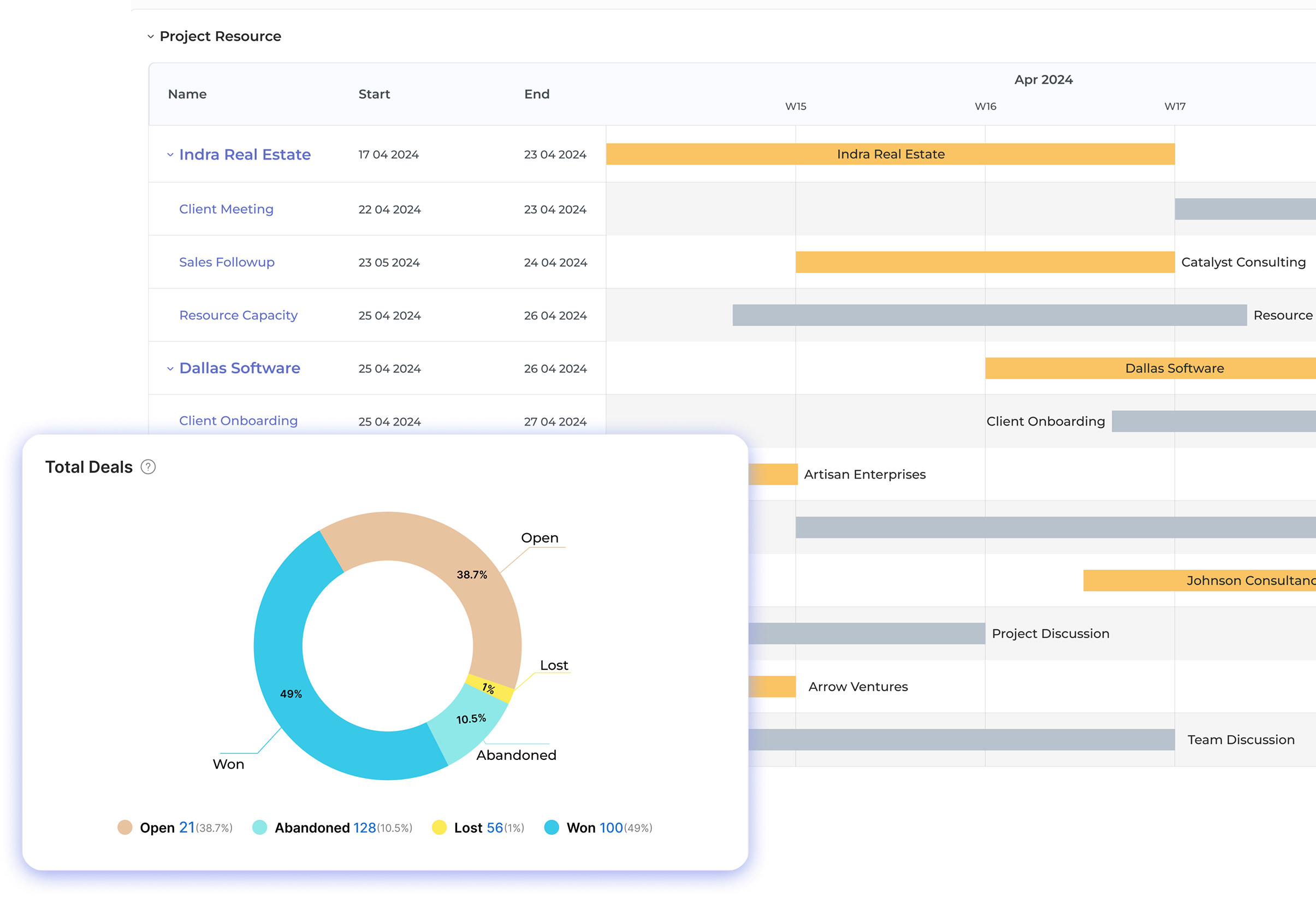Open the Client Meeting task link
This screenshot has width=1316, height=897.
(x=226, y=209)
